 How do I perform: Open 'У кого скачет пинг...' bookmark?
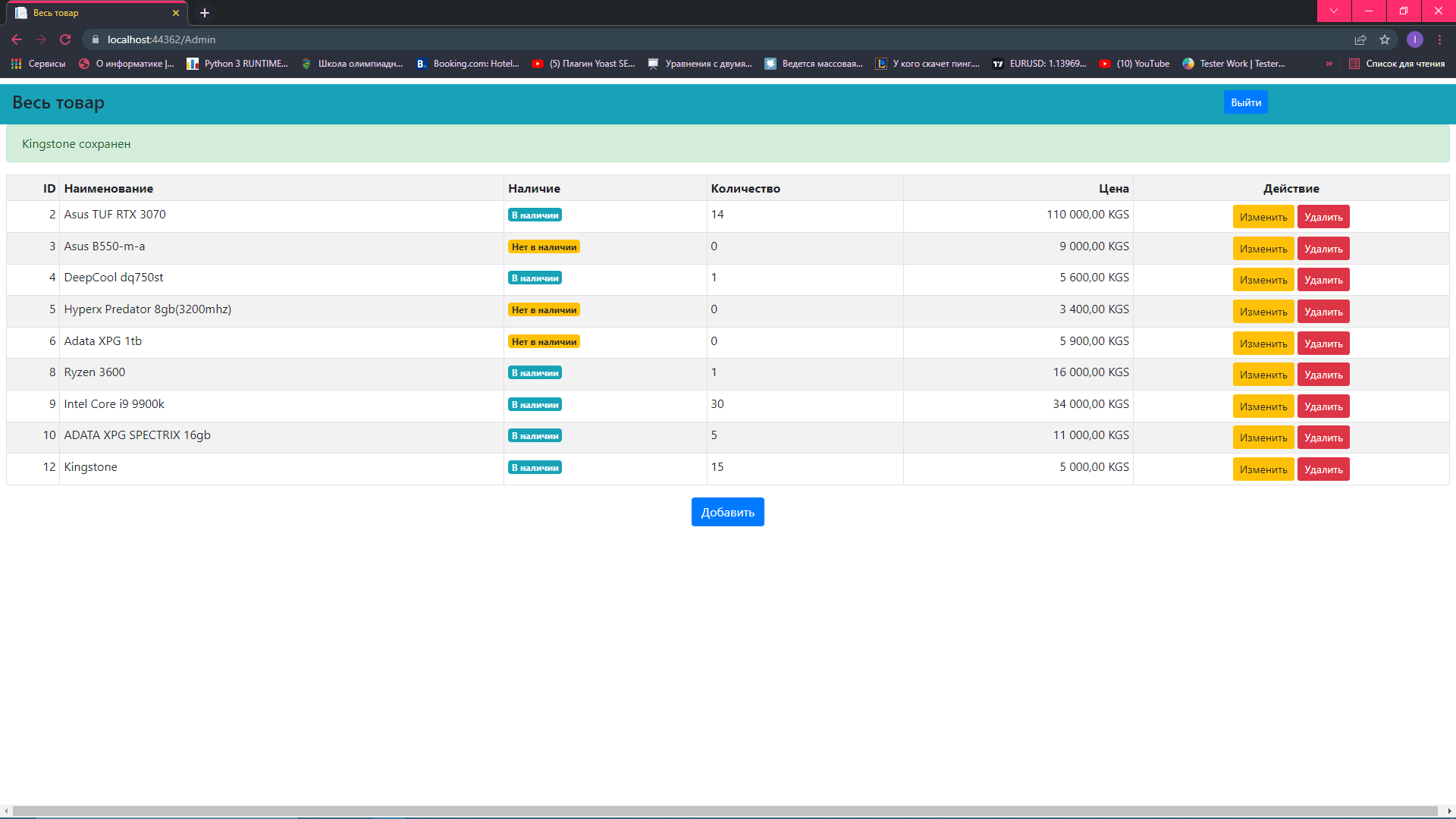coord(927,64)
